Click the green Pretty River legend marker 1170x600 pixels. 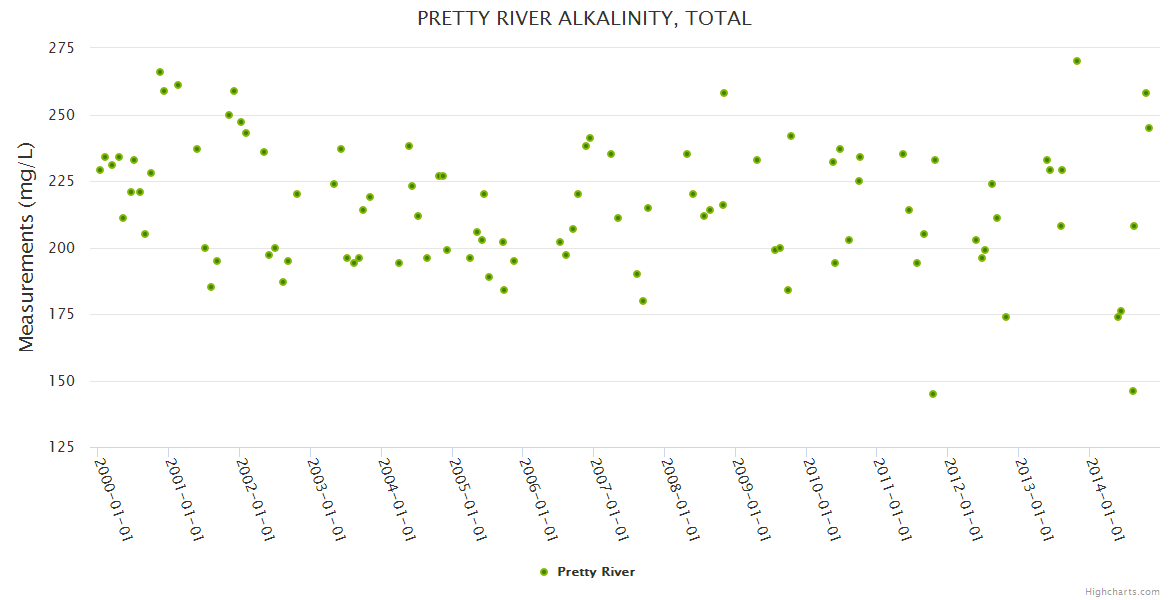pyautogui.click(x=544, y=572)
